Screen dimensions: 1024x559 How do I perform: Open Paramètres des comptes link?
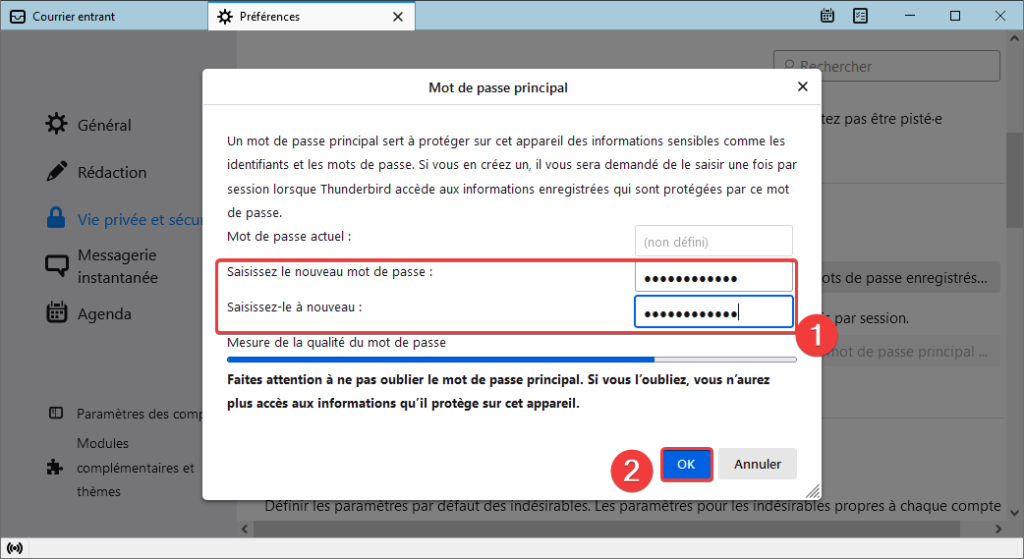[139, 414]
